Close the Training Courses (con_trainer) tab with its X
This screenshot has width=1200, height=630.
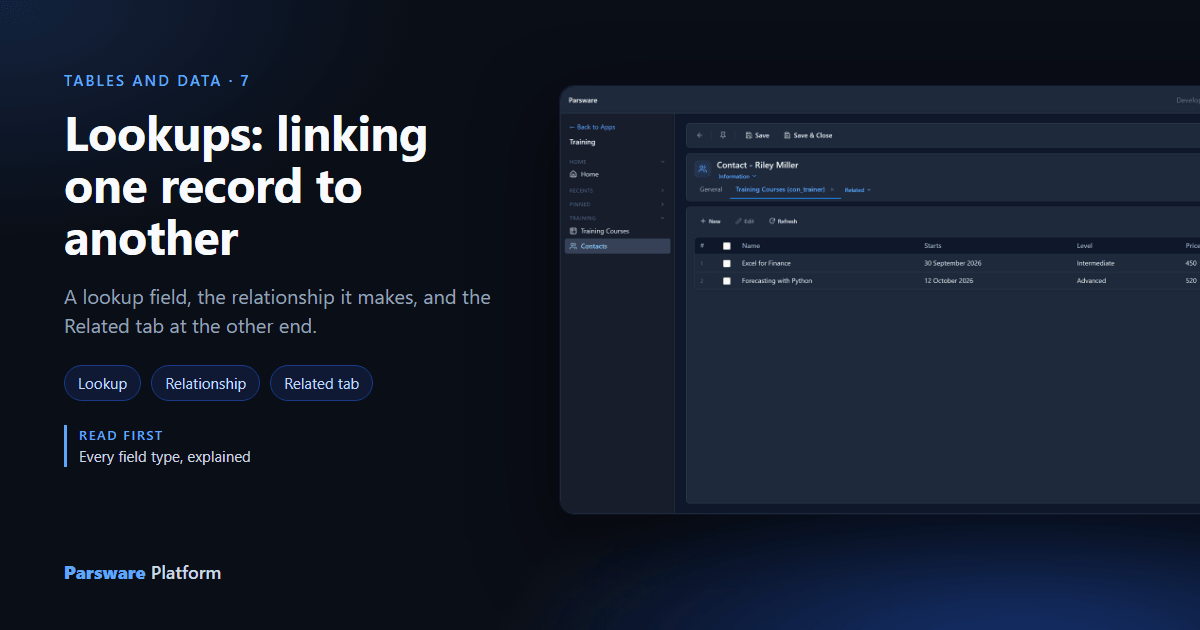pyautogui.click(x=832, y=189)
